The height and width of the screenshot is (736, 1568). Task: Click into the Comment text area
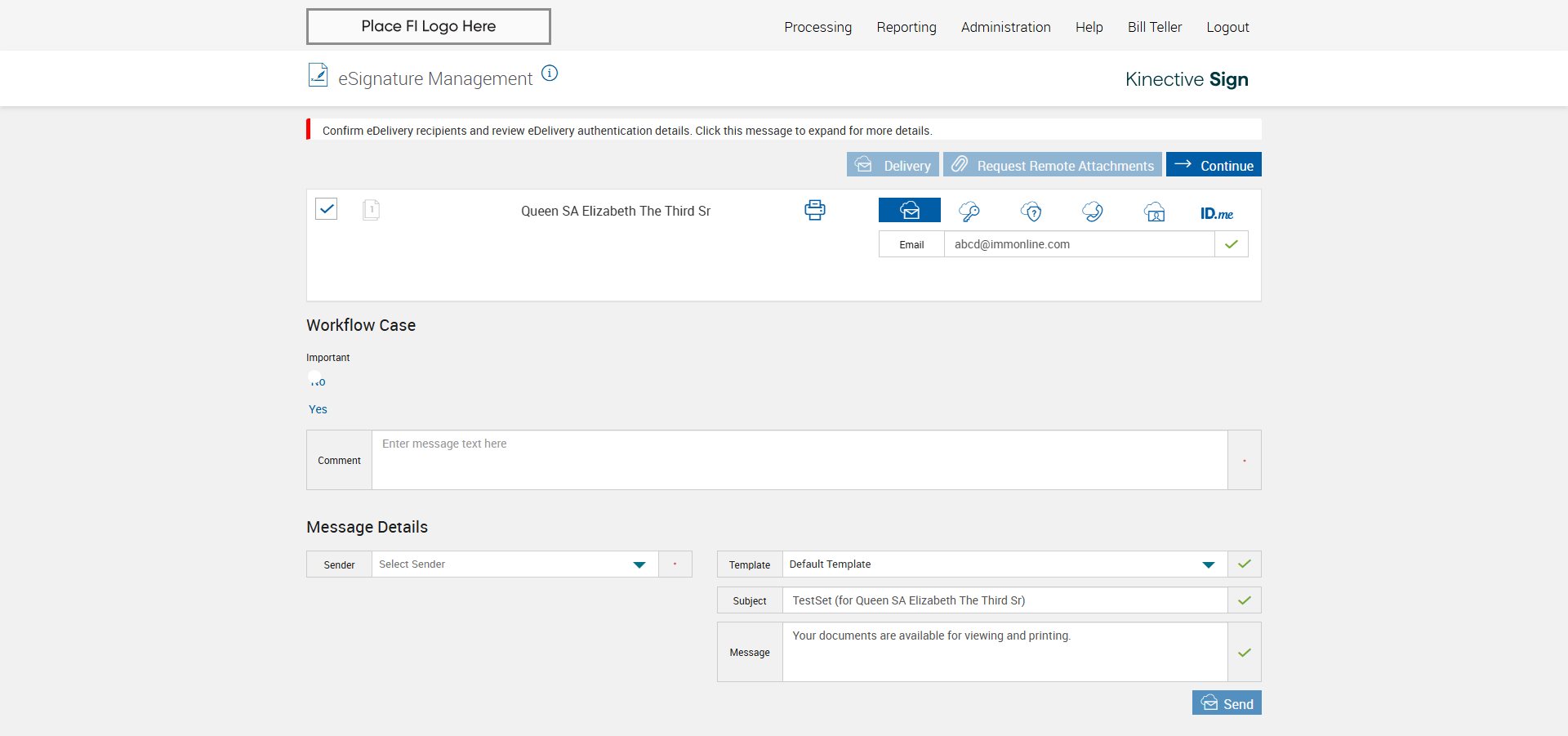(799, 460)
